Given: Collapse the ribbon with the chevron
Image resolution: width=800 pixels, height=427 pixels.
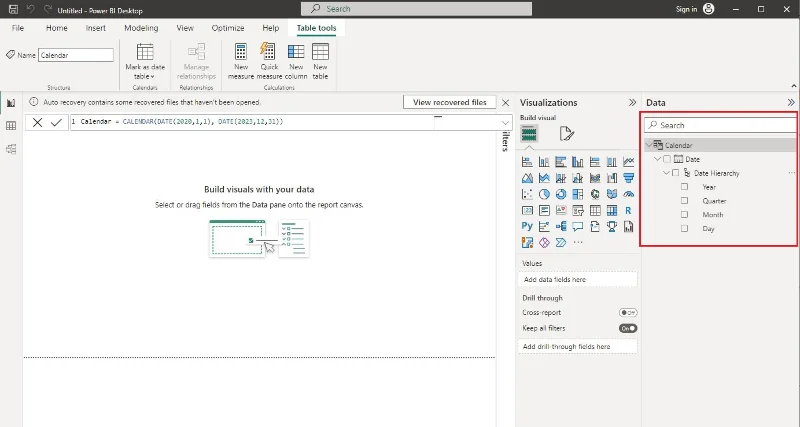Looking at the screenshot, I should coord(793,86).
